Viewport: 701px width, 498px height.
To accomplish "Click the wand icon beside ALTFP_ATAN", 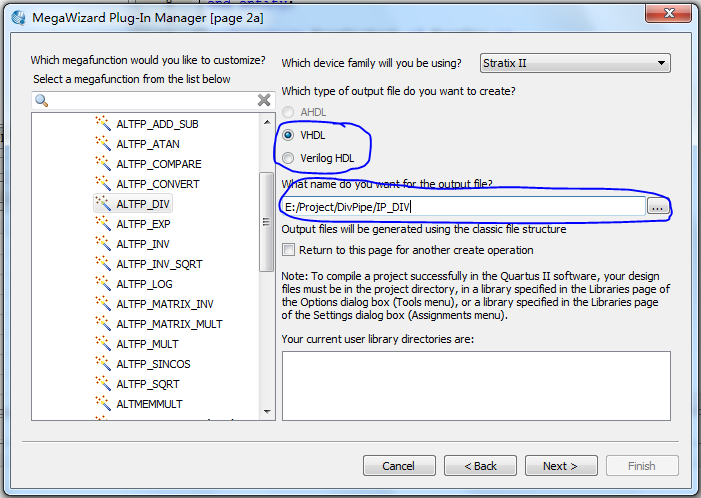I will click(x=103, y=143).
